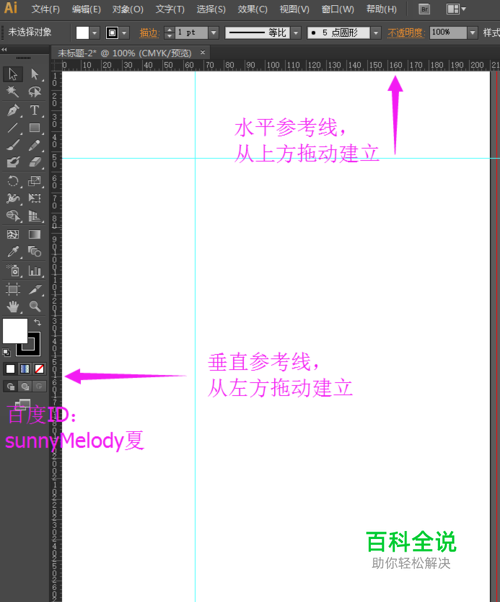Open the fill color dropdown
Screen dimensions: 500x602
94,33
